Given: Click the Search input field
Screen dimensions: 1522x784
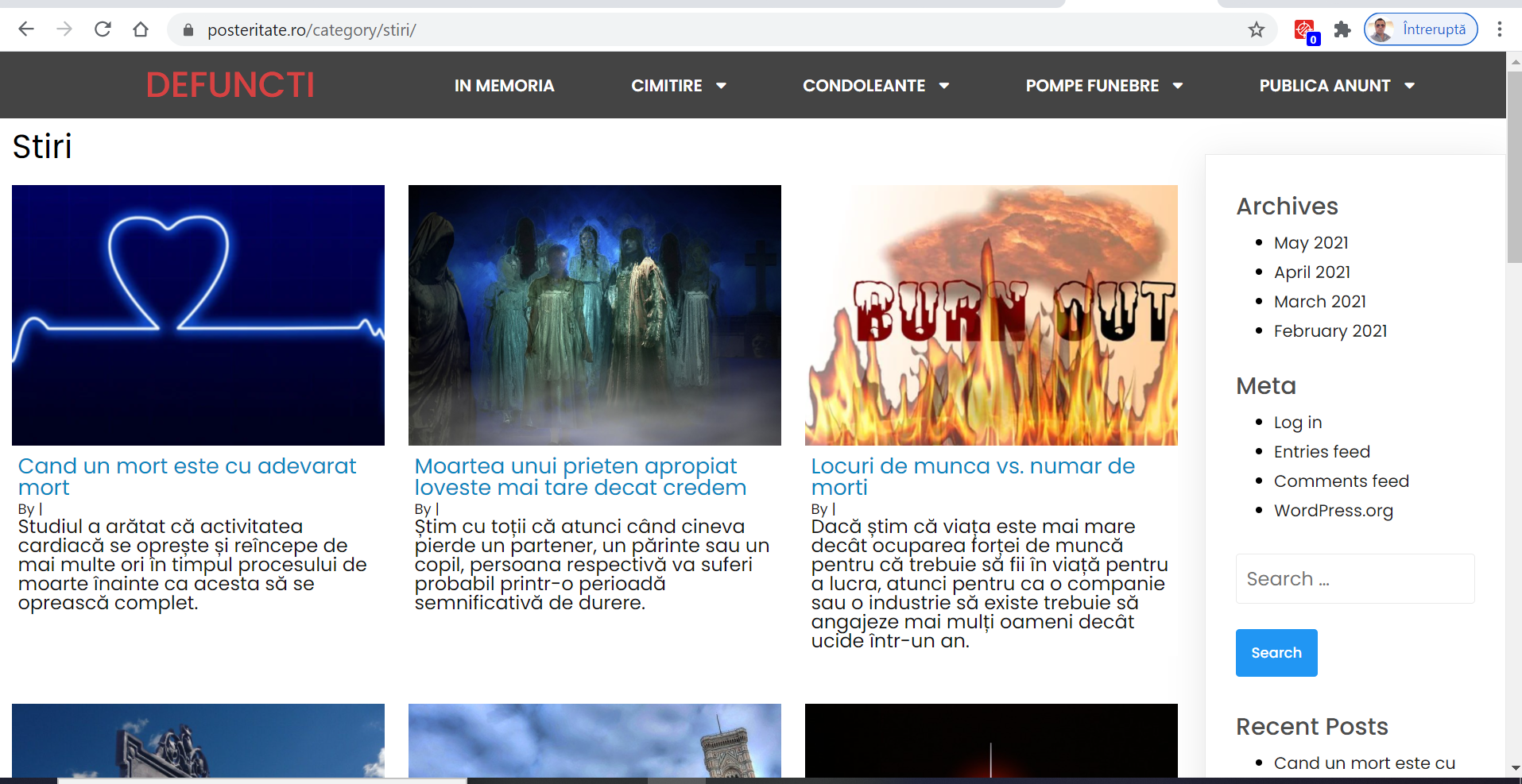Looking at the screenshot, I should click(x=1354, y=579).
